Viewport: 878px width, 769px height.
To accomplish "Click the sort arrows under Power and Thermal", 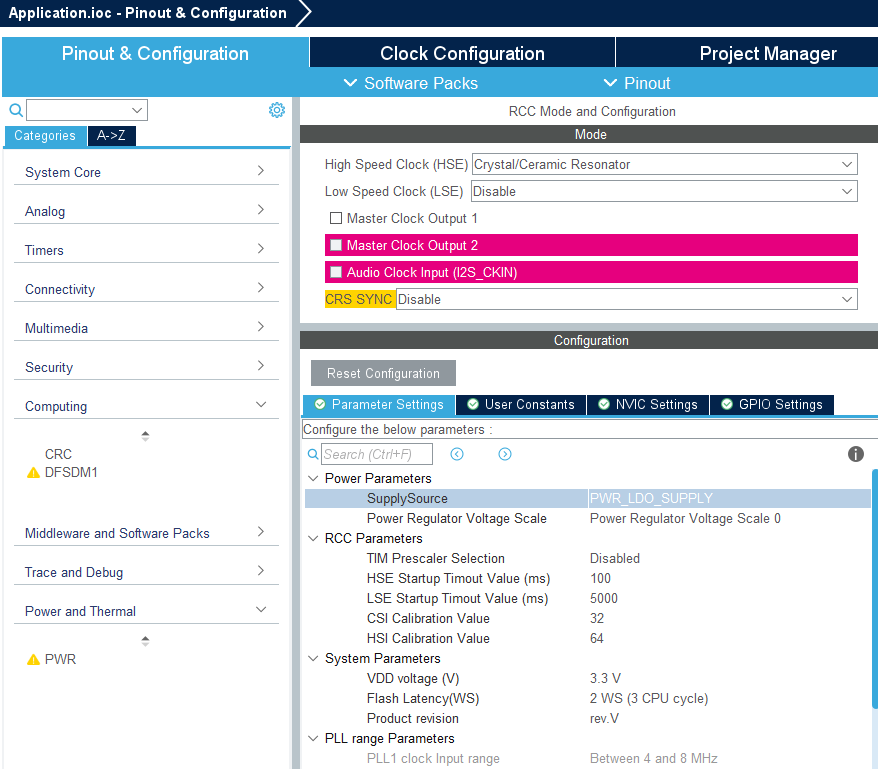I will tap(145, 641).
